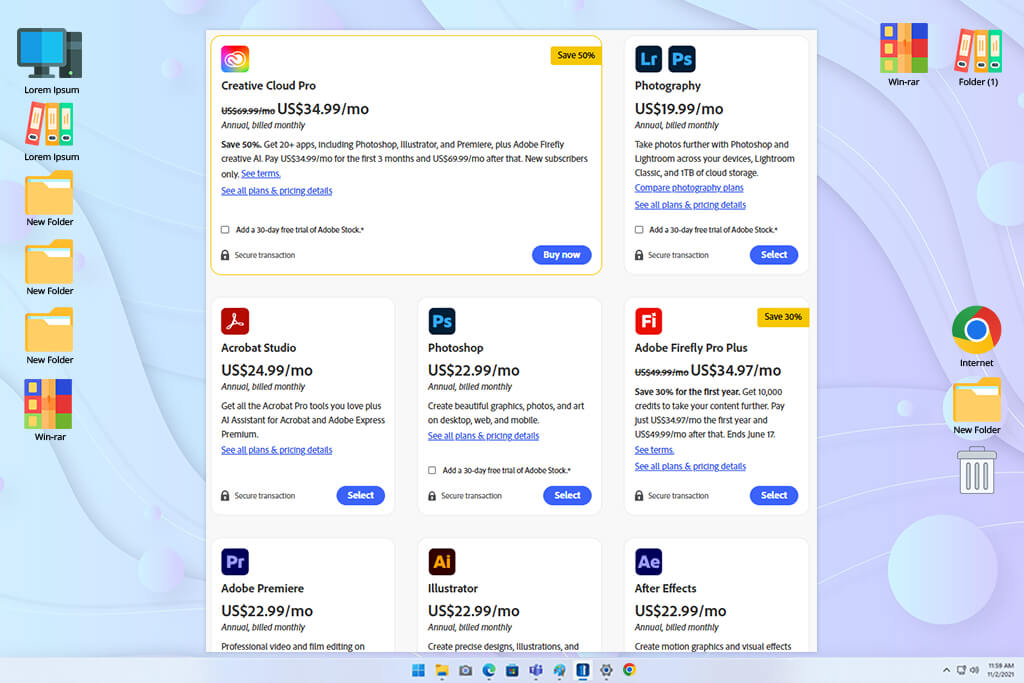Open the Compare photography plans link

pos(689,188)
